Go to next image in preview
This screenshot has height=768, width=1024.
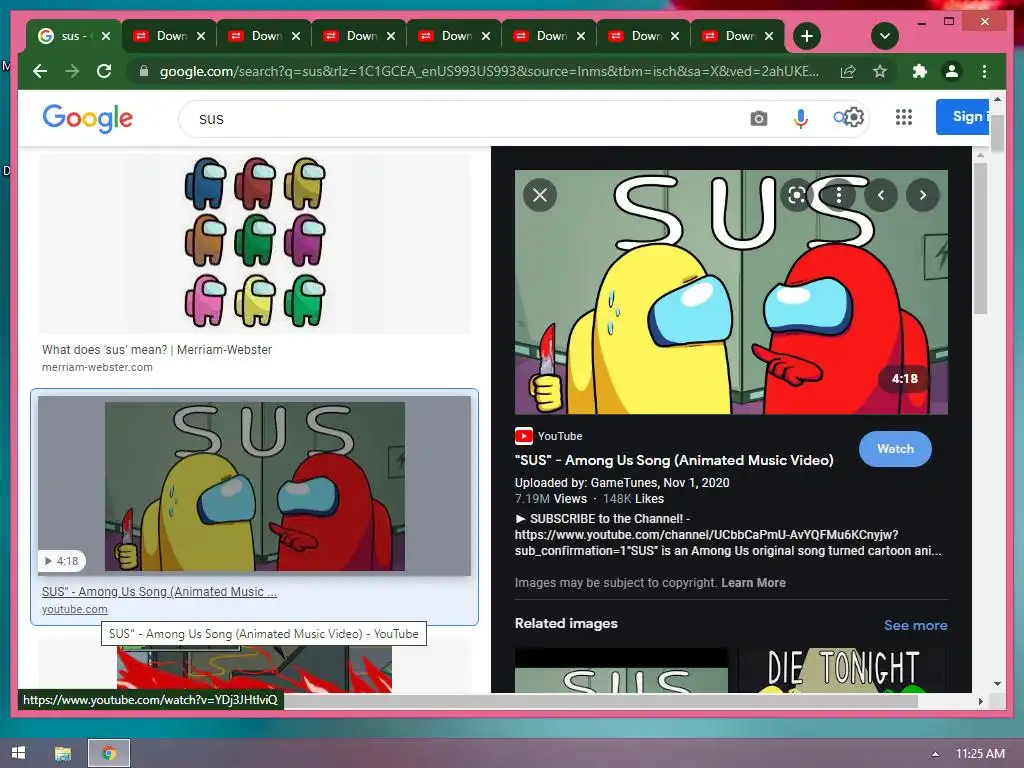pyautogui.click(x=923, y=195)
